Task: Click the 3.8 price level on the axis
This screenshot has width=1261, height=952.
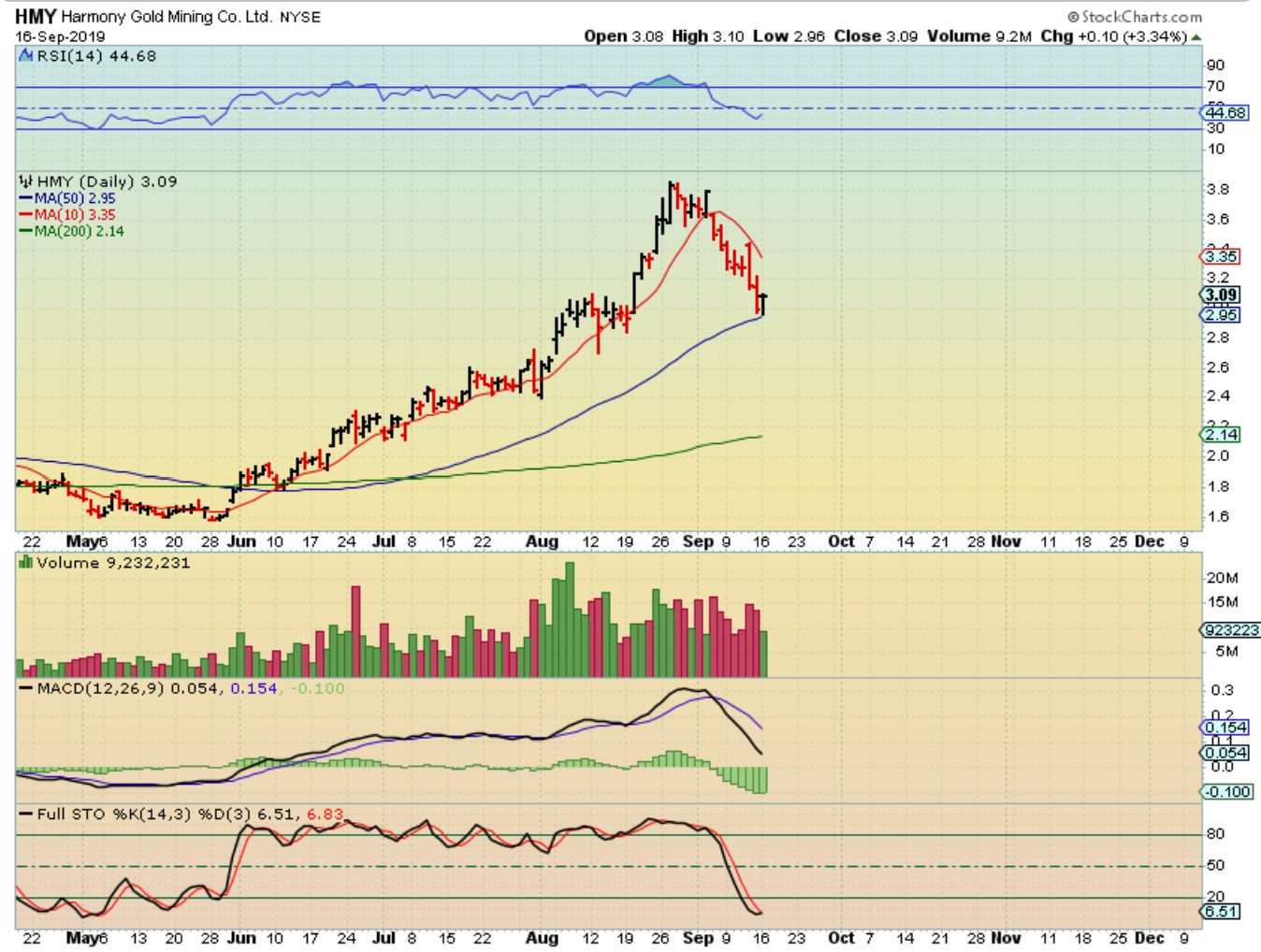Action: 1218,189
